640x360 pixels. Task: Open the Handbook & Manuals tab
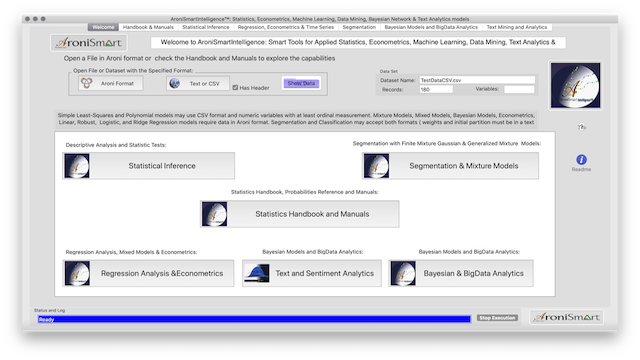(148, 27)
